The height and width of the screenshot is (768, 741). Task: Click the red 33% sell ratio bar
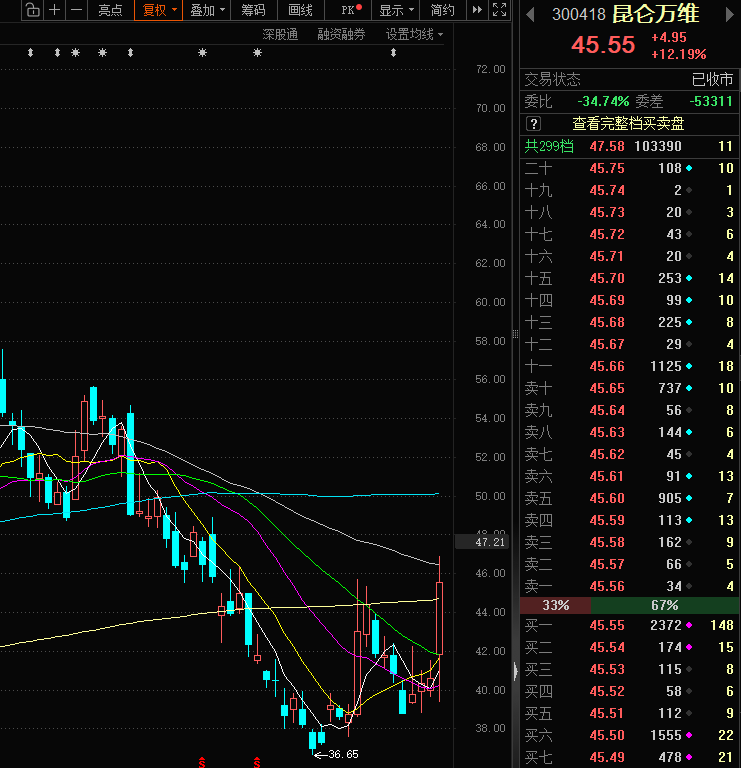[555, 605]
